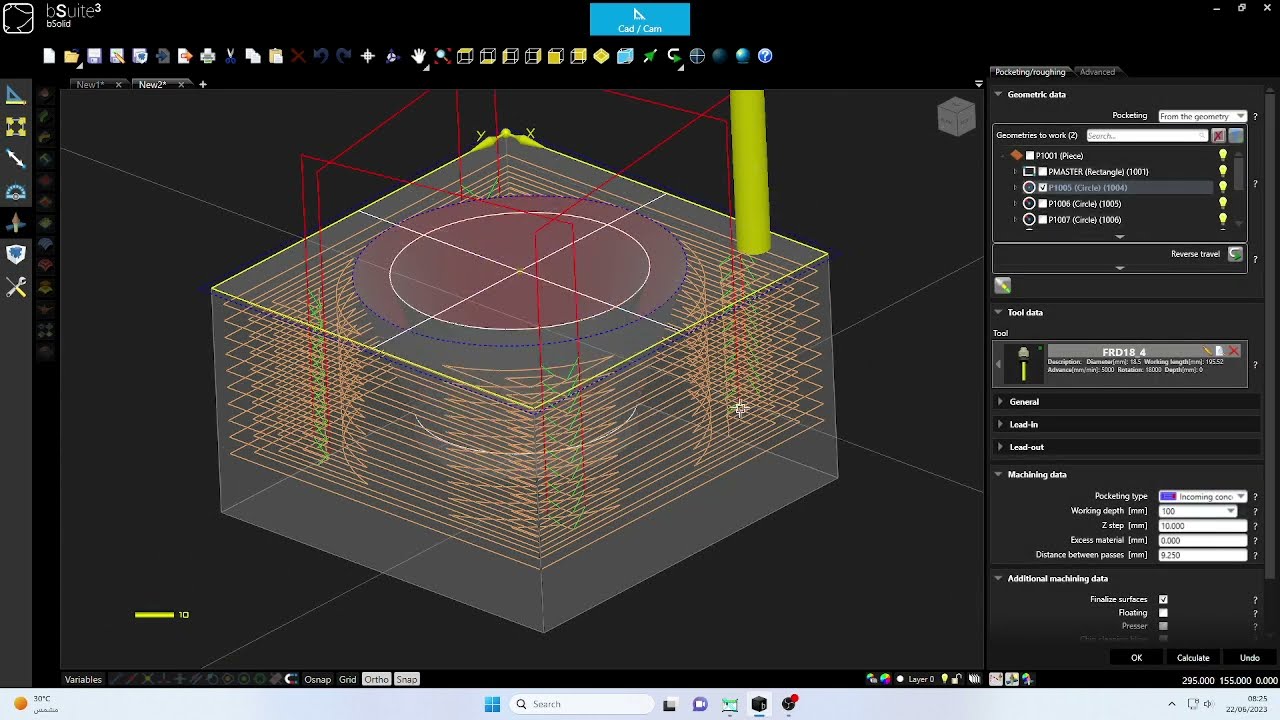Click the Reverse travel arrow icon
The image size is (1280, 720).
point(1235,254)
